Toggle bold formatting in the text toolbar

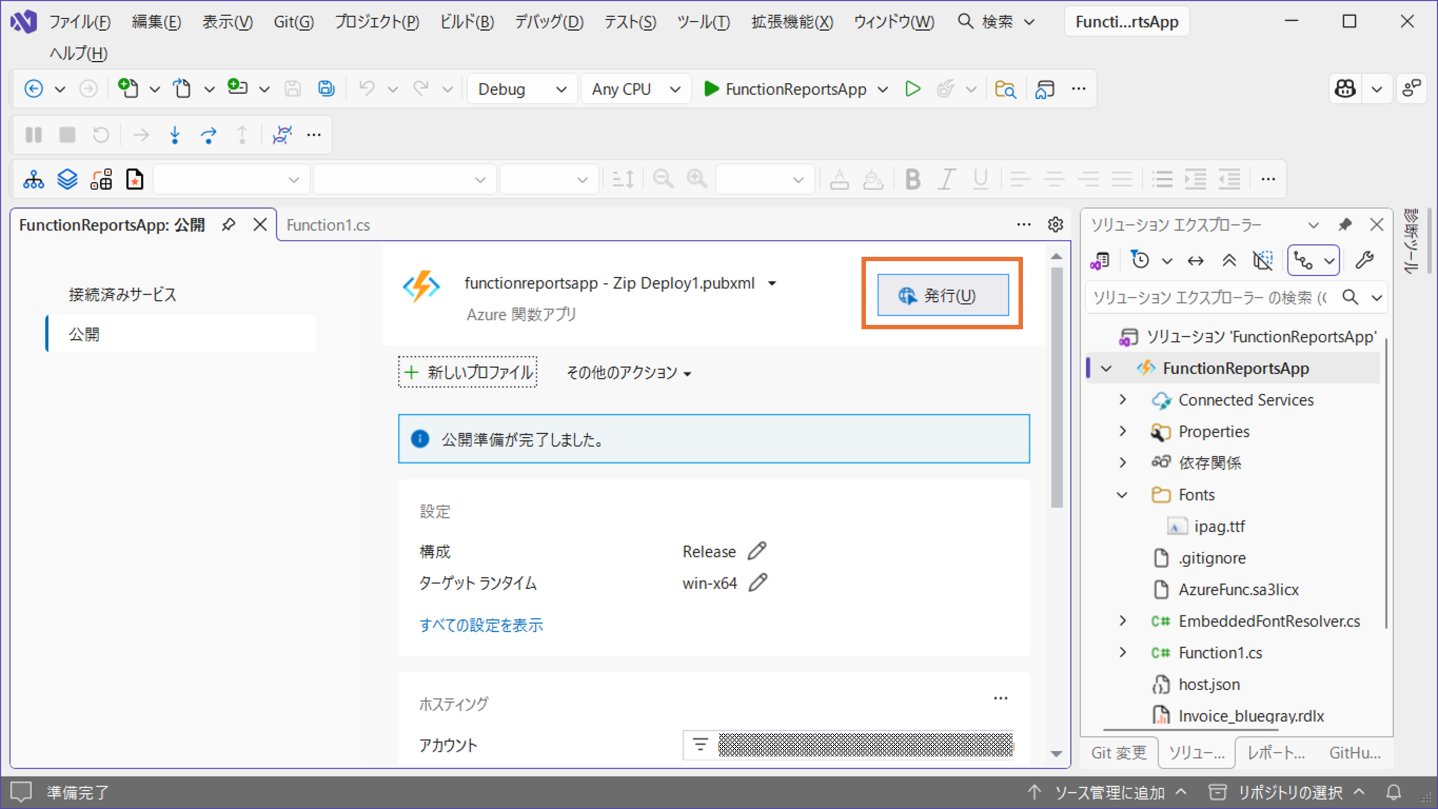911,179
